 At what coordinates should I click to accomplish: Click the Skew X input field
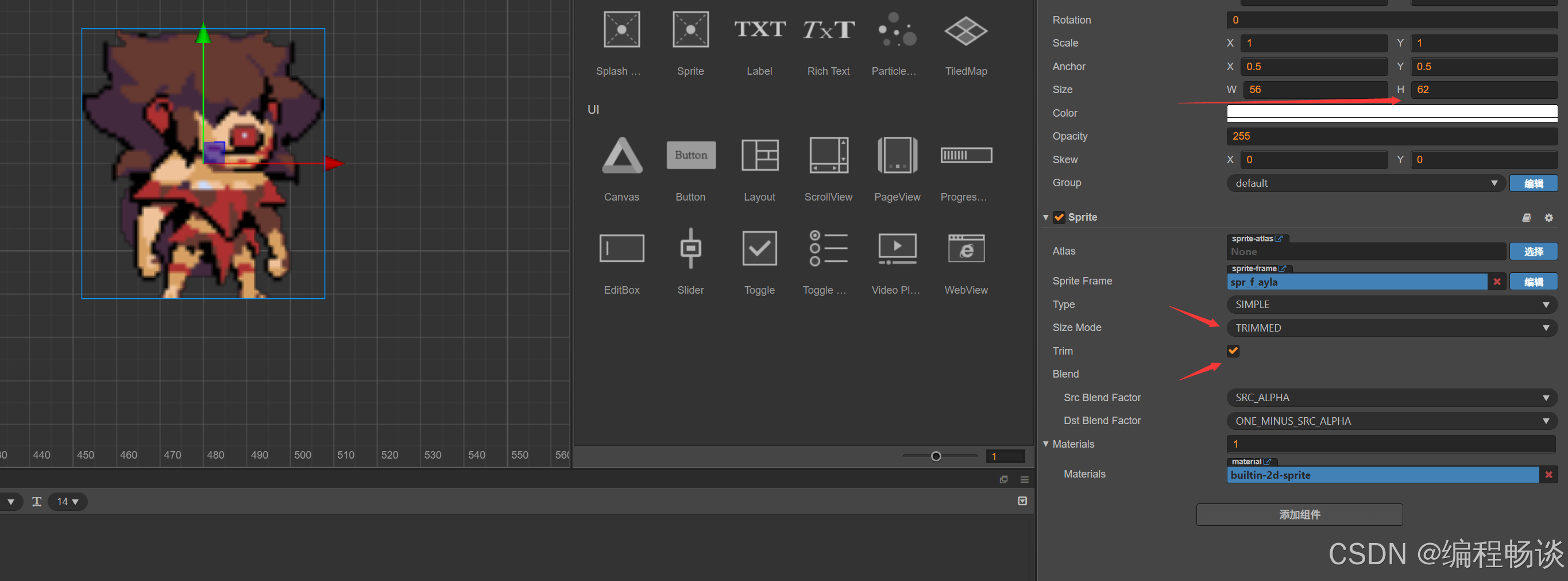pos(1315,160)
